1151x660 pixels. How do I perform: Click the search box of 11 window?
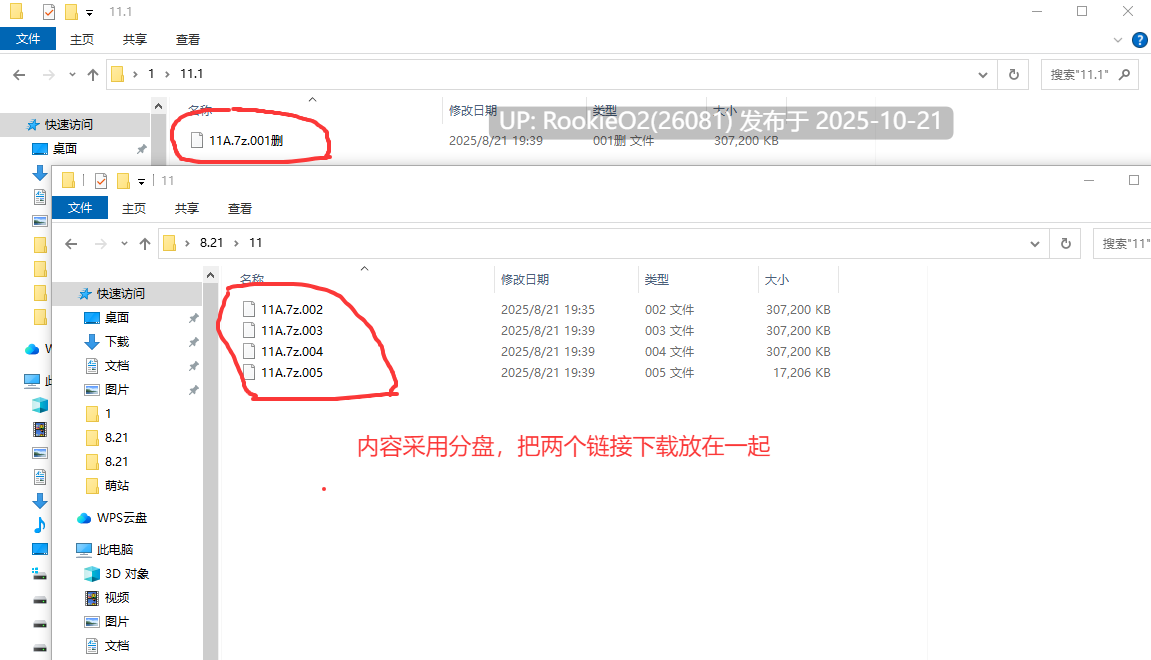coord(1122,244)
